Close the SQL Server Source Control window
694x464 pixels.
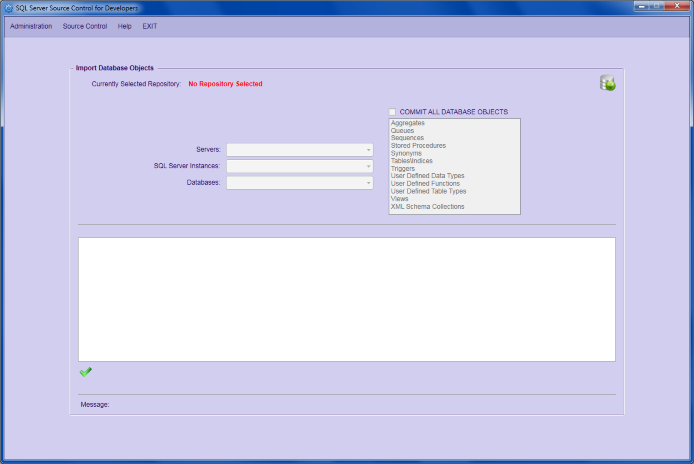point(677,6)
